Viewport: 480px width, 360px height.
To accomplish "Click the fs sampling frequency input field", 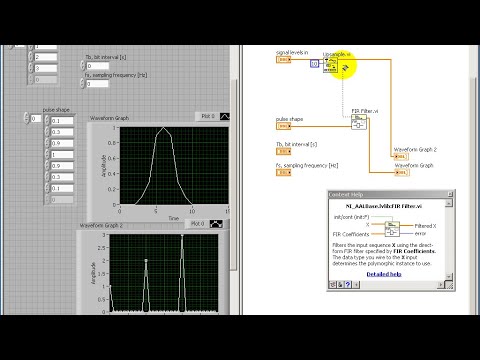I will [x=97, y=84].
